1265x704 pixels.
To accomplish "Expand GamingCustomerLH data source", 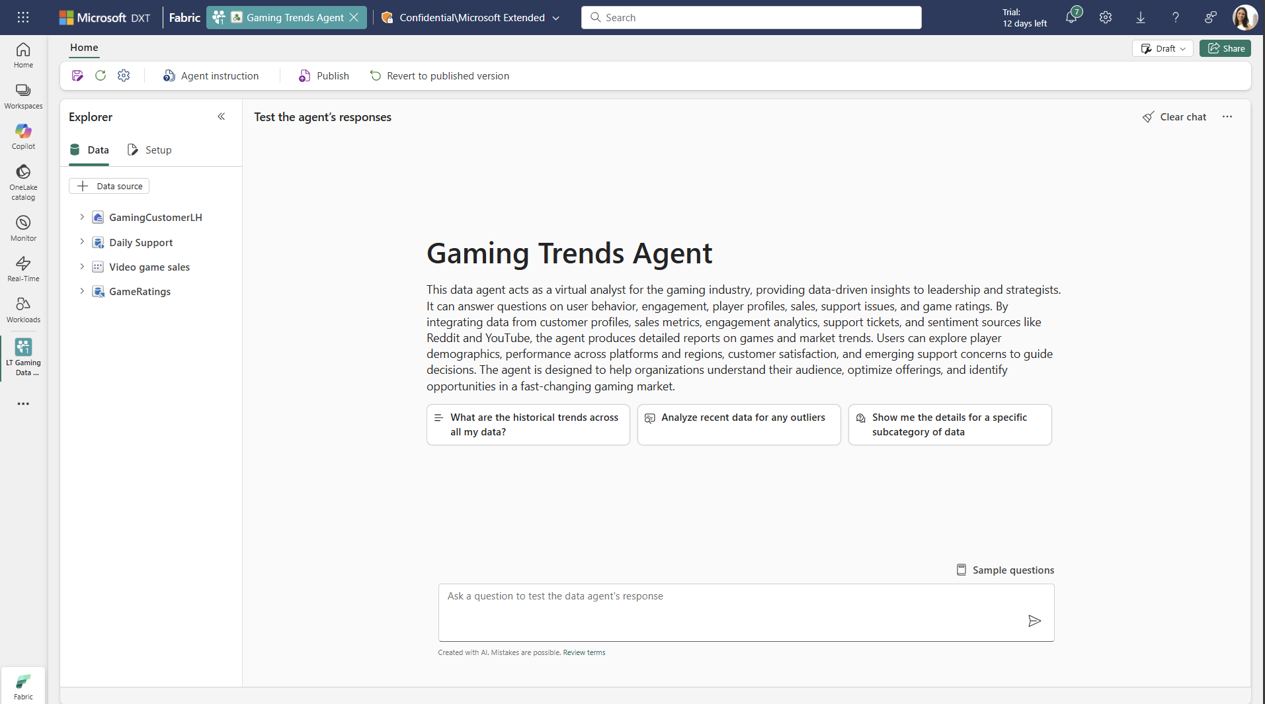I will [82, 217].
